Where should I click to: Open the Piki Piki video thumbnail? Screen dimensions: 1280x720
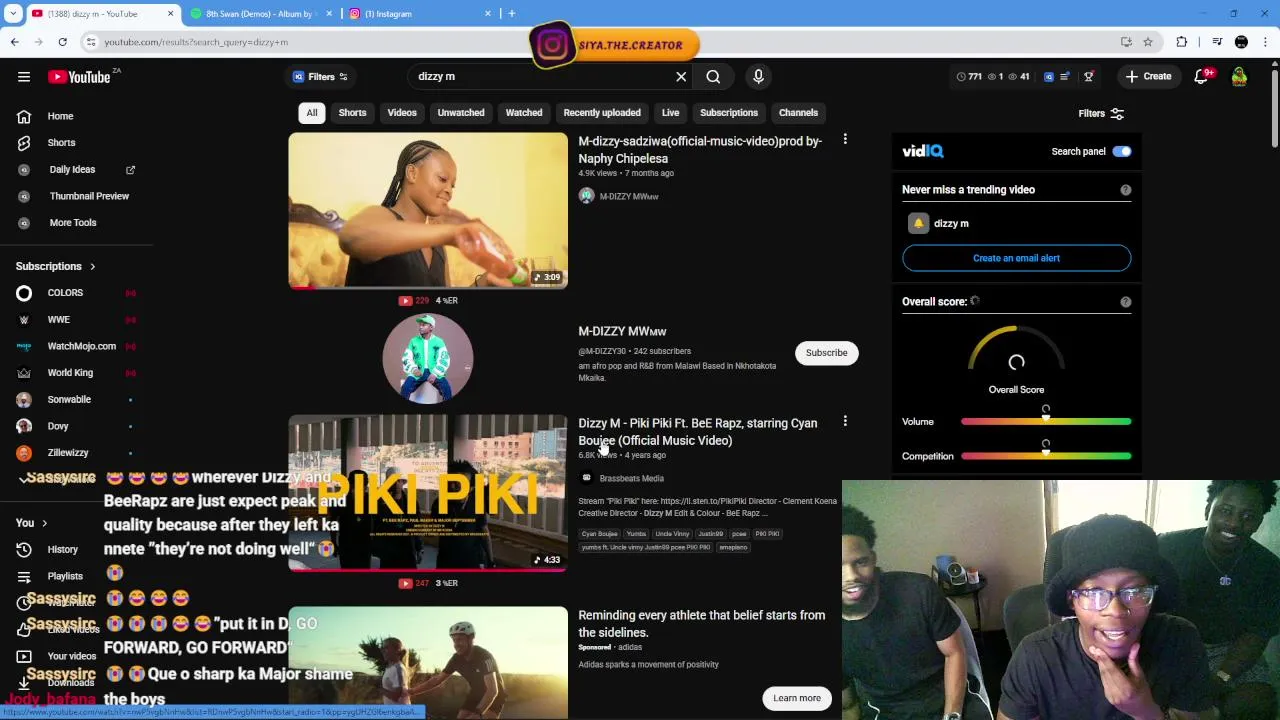[428, 493]
